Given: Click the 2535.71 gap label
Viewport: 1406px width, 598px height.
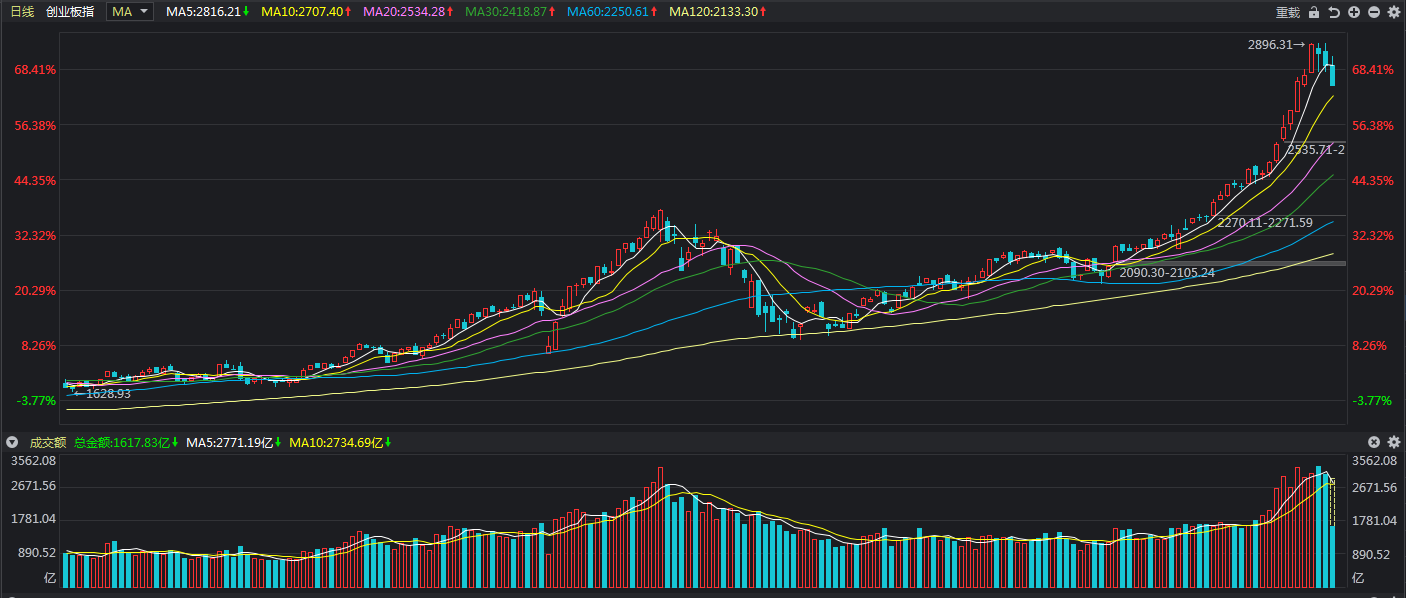Looking at the screenshot, I should tap(1316, 149).
